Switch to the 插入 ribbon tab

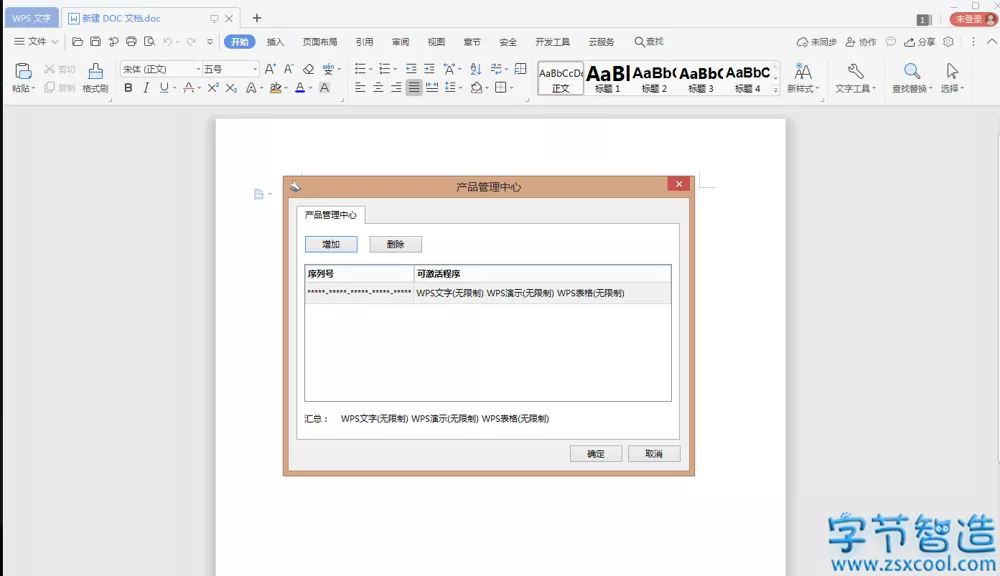pos(275,42)
